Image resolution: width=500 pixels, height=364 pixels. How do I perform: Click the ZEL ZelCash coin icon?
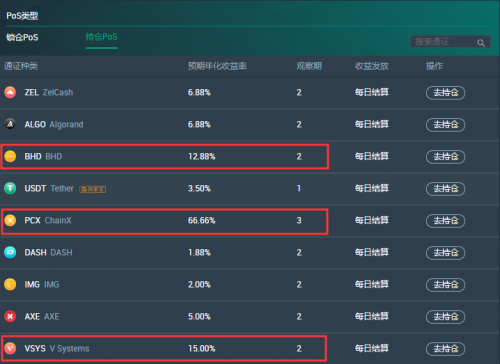point(10,92)
